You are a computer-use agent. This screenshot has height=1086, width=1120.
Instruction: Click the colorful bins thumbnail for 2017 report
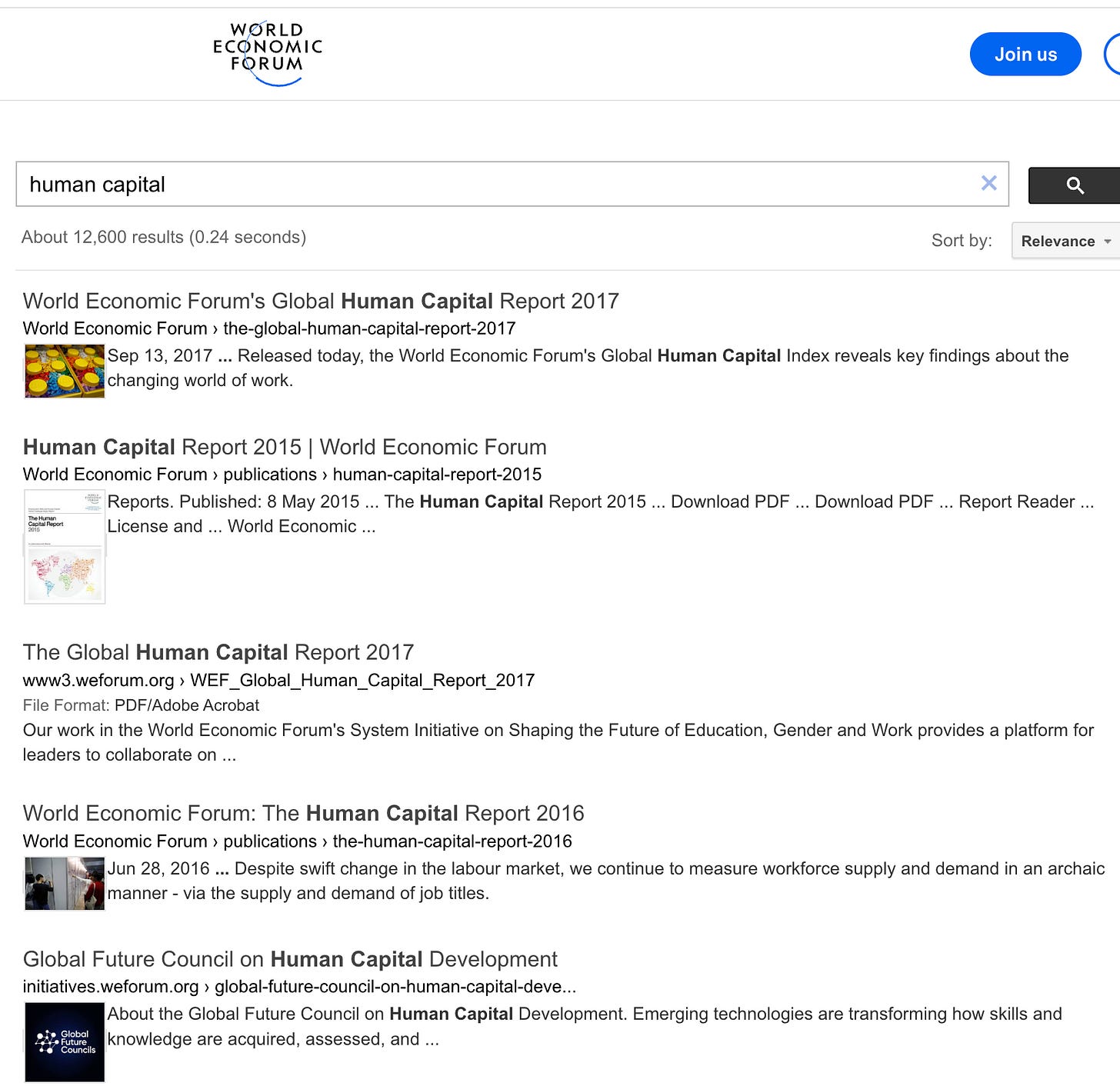click(x=65, y=371)
